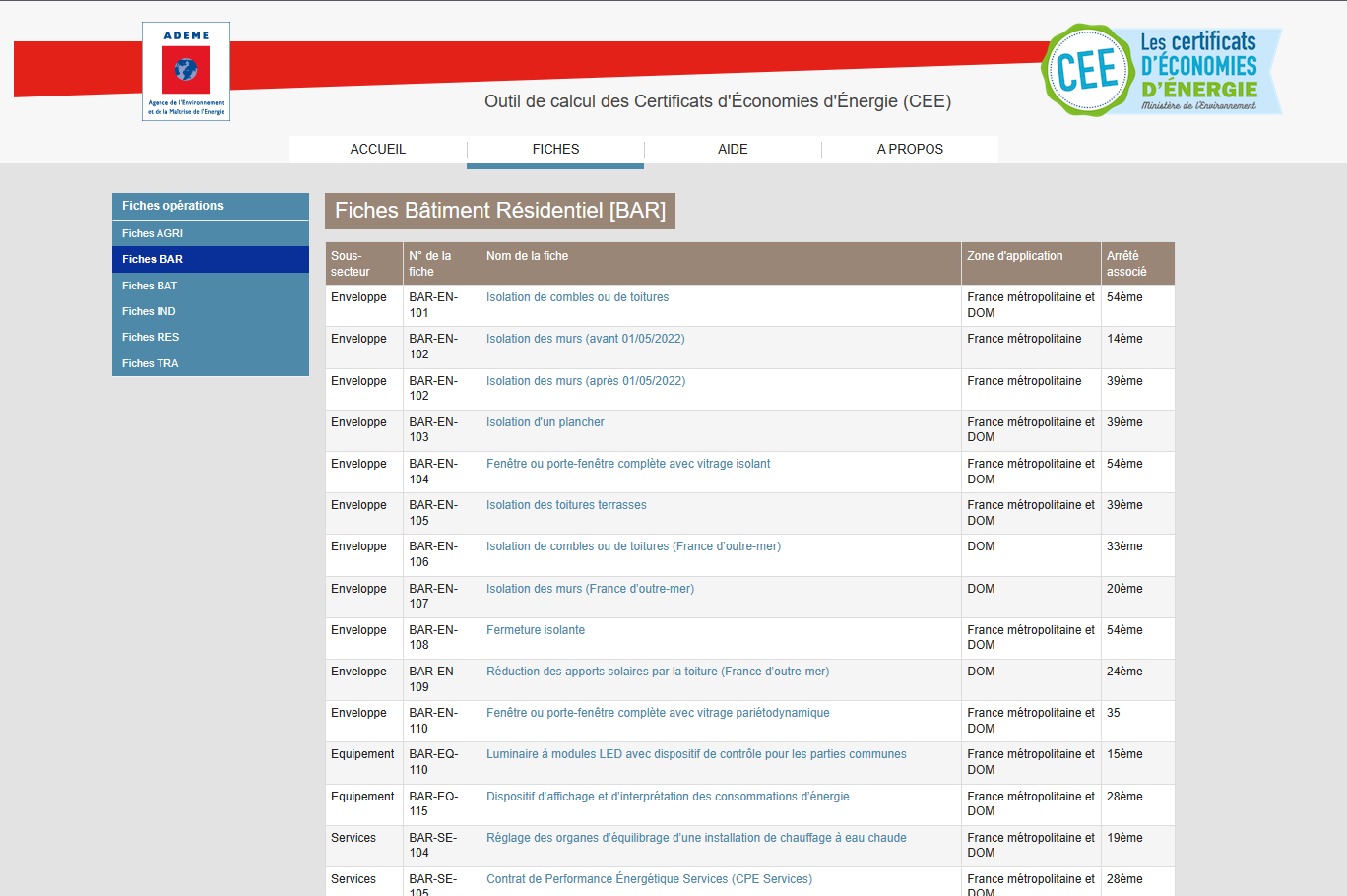Click the 'BAR-EN-108' fiche number cell
Viewport: 1347px width, 896px height.
tap(442, 638)
